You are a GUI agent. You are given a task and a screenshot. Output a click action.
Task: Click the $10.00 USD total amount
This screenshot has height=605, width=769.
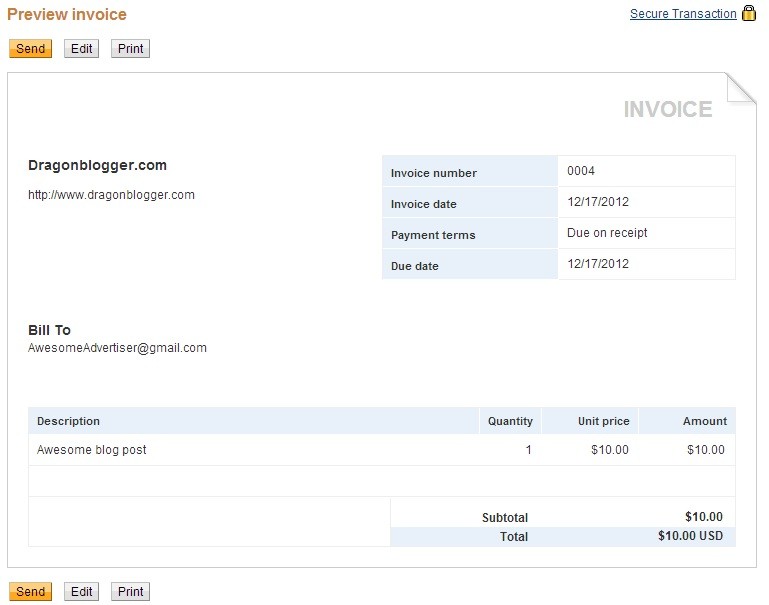690,537
